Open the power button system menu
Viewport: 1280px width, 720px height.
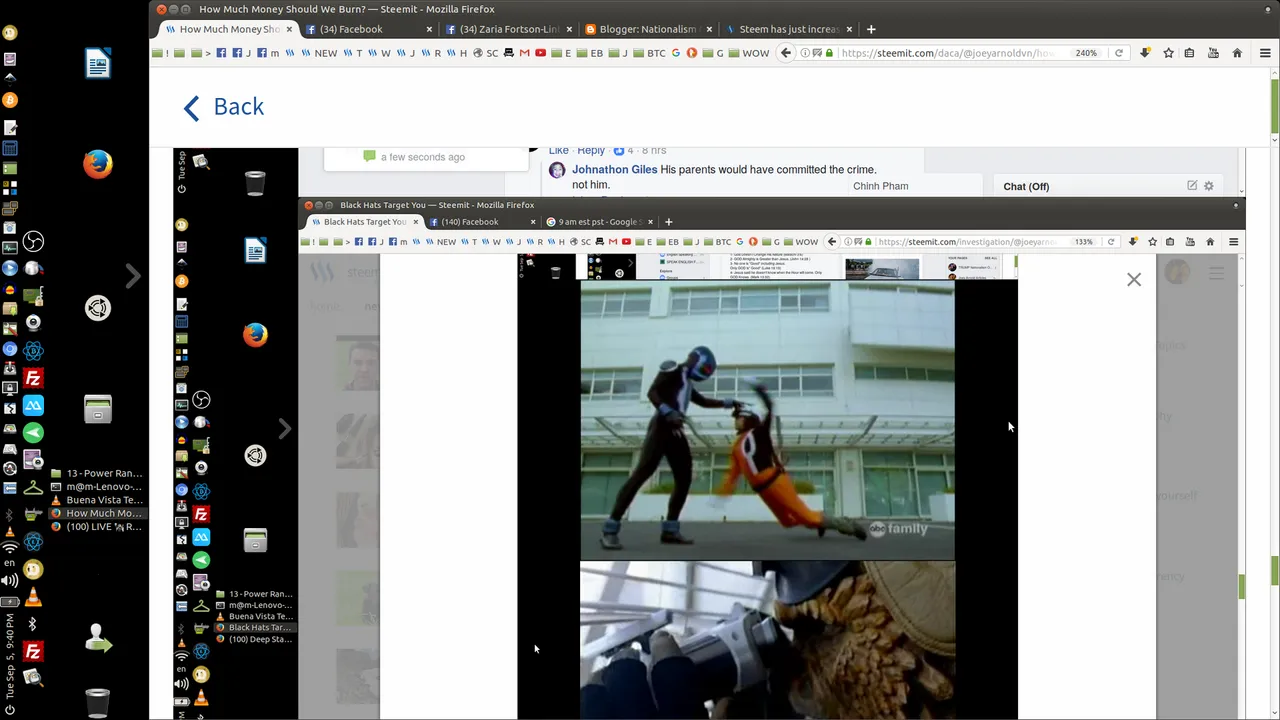click(x=10, y=710)
